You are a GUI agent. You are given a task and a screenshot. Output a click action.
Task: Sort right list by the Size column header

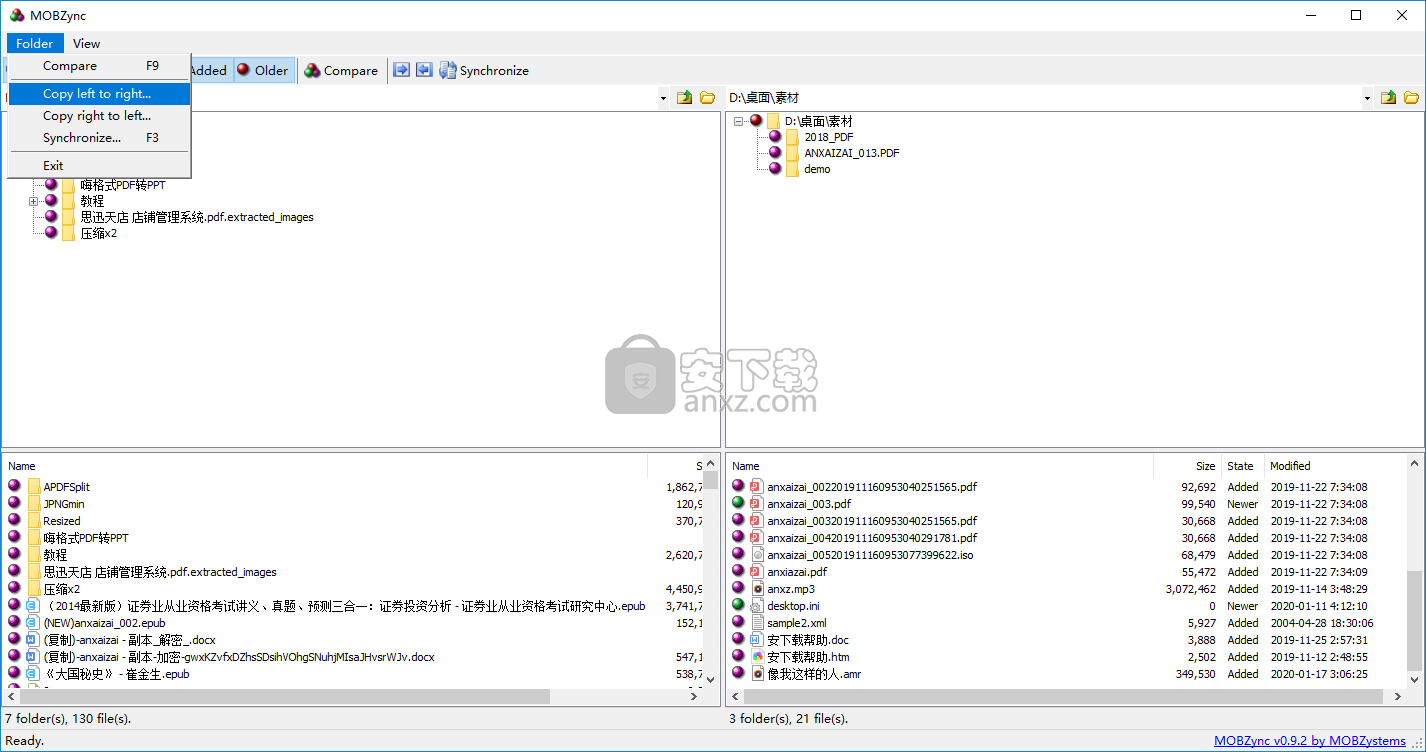tap(1187, 466)
